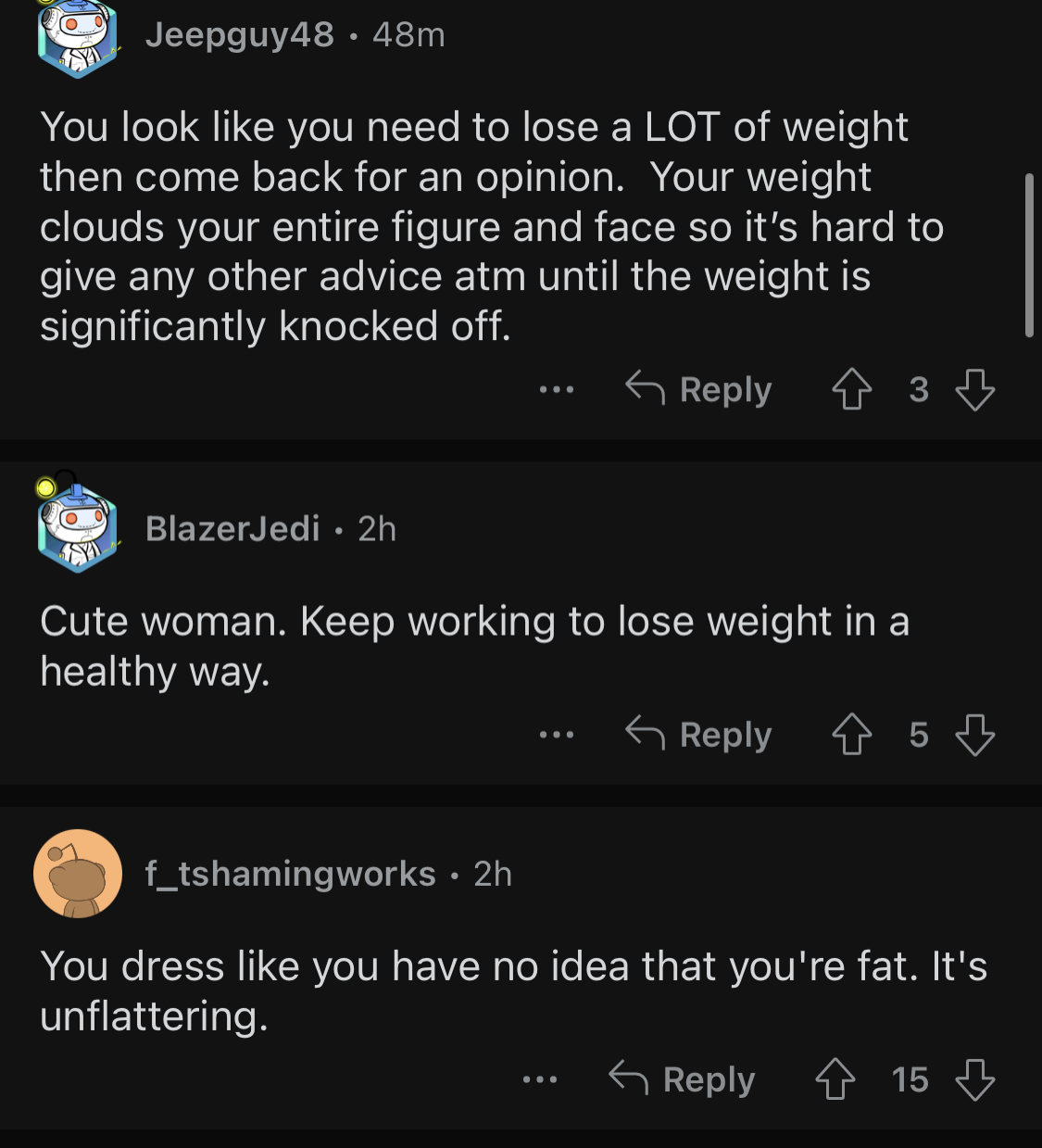This screenshot has width=1042, height=1148.
Task: Open Jeepguy48's avatar profile picture
Action: coord(78,39)
